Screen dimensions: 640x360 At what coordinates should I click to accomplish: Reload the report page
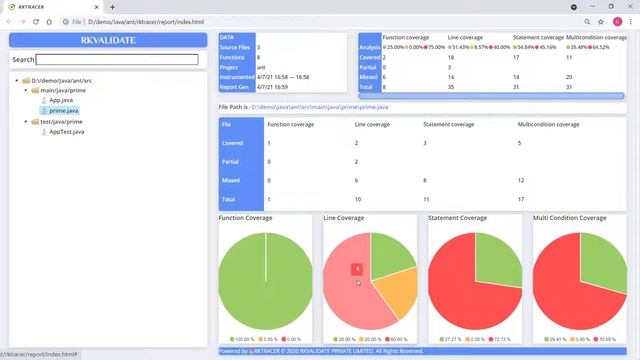point(36,22)
